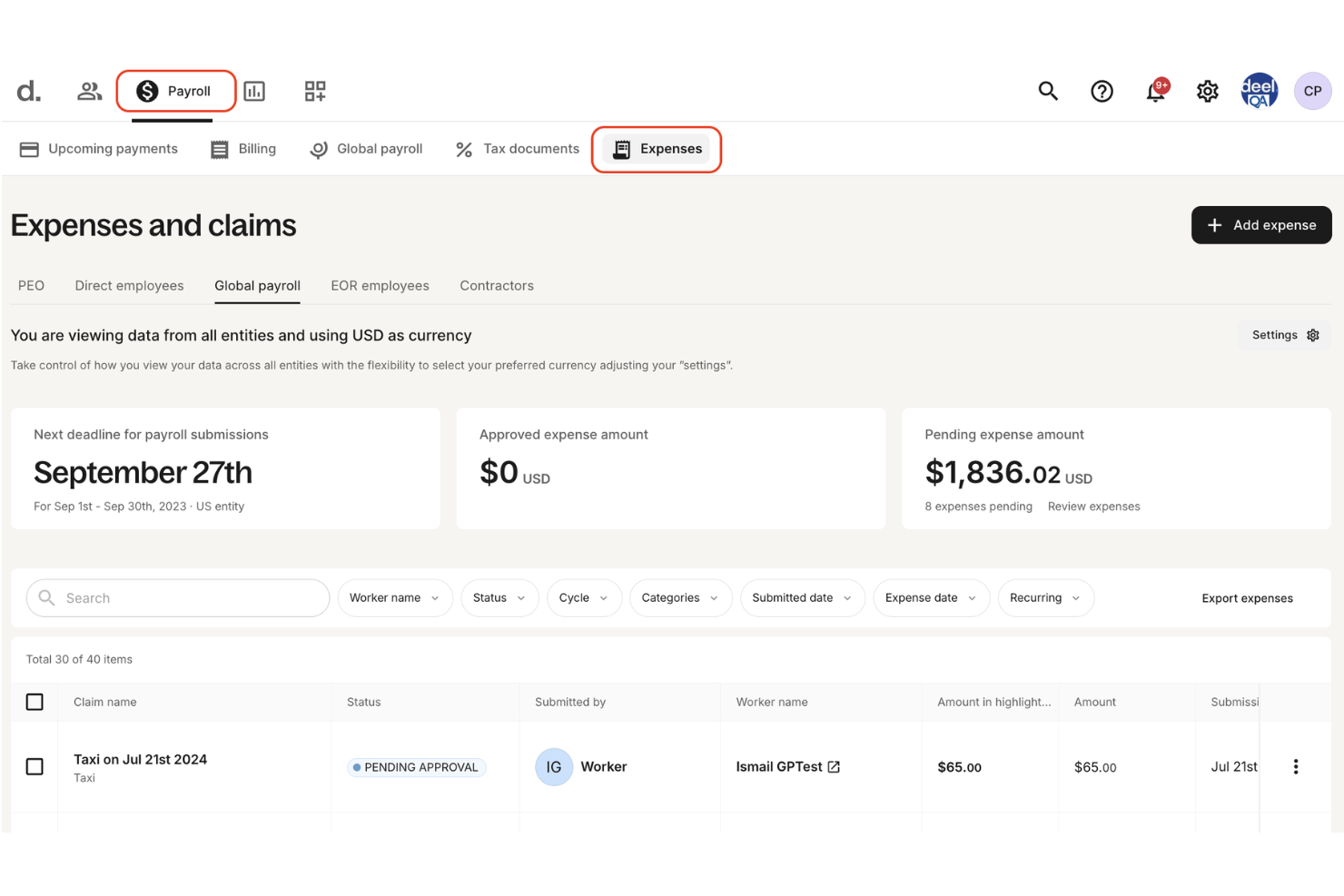Screen dimensions: 1344x896
Task: Open the settings gear in top bar
Action: [x=1207, y=91]
